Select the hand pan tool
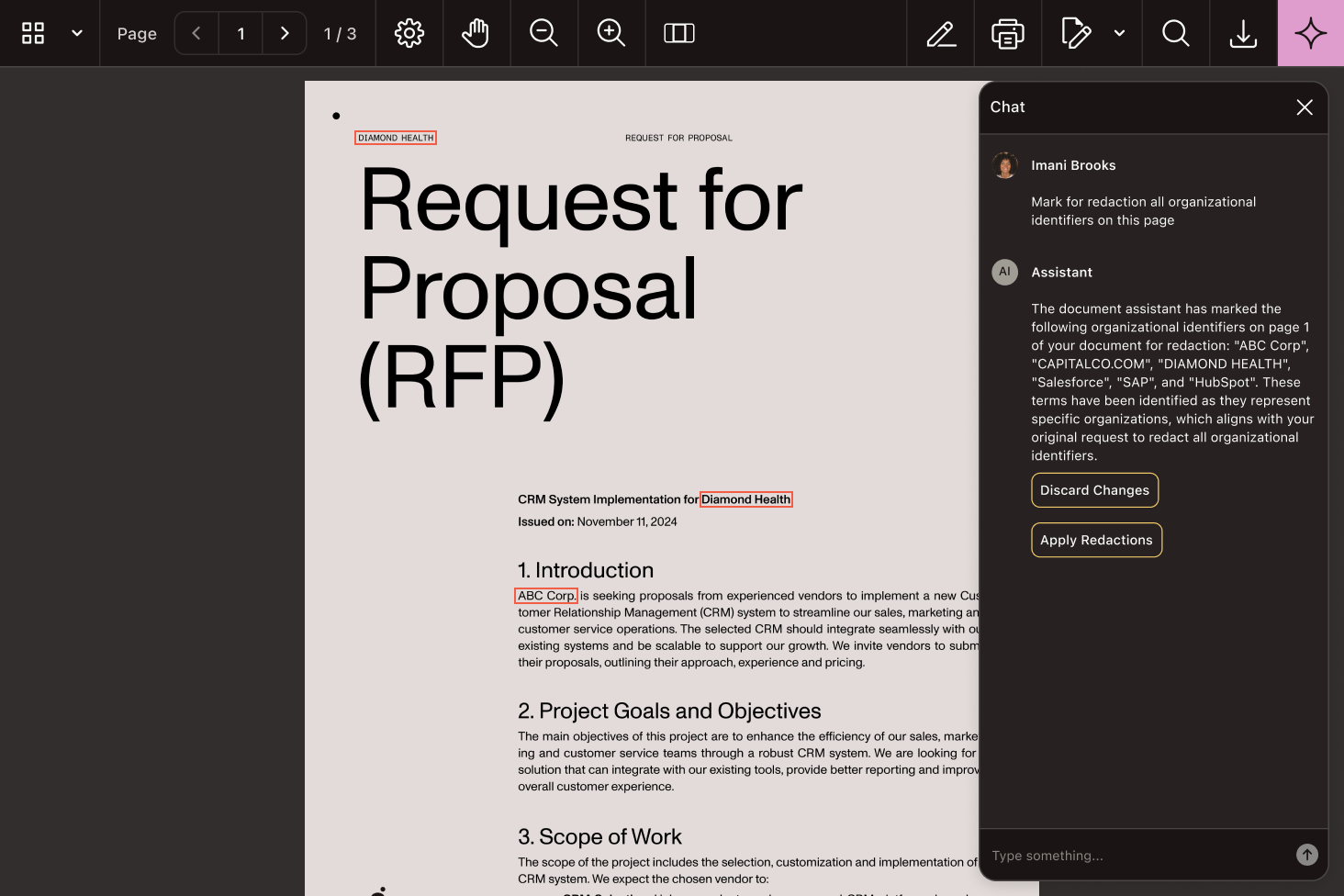This screenshot has height=896, width=1344. click(x=476, y=33)
